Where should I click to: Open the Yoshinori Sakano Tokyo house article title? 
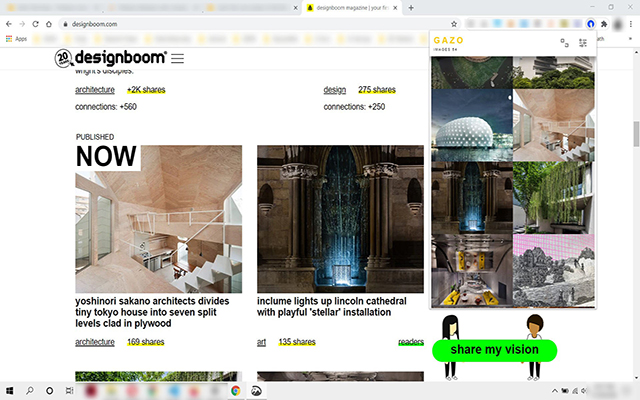click(152, 312)
